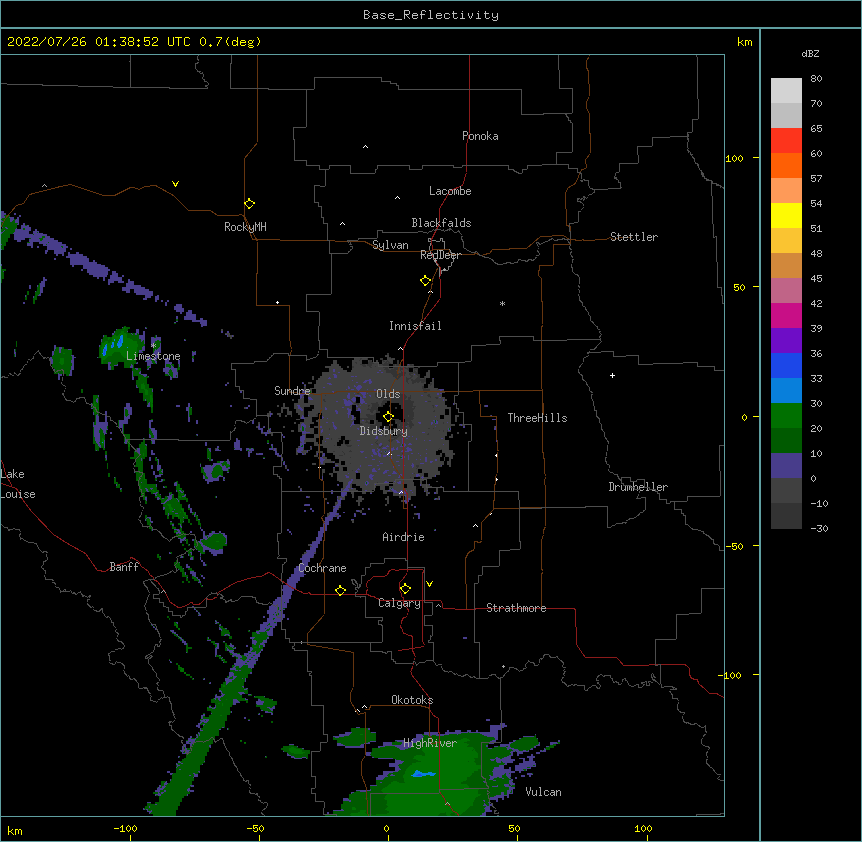Click the blue 36-33 dBZ legend swatch
The height and width of the screenshot is (842, 862).
tap(786, 365)
